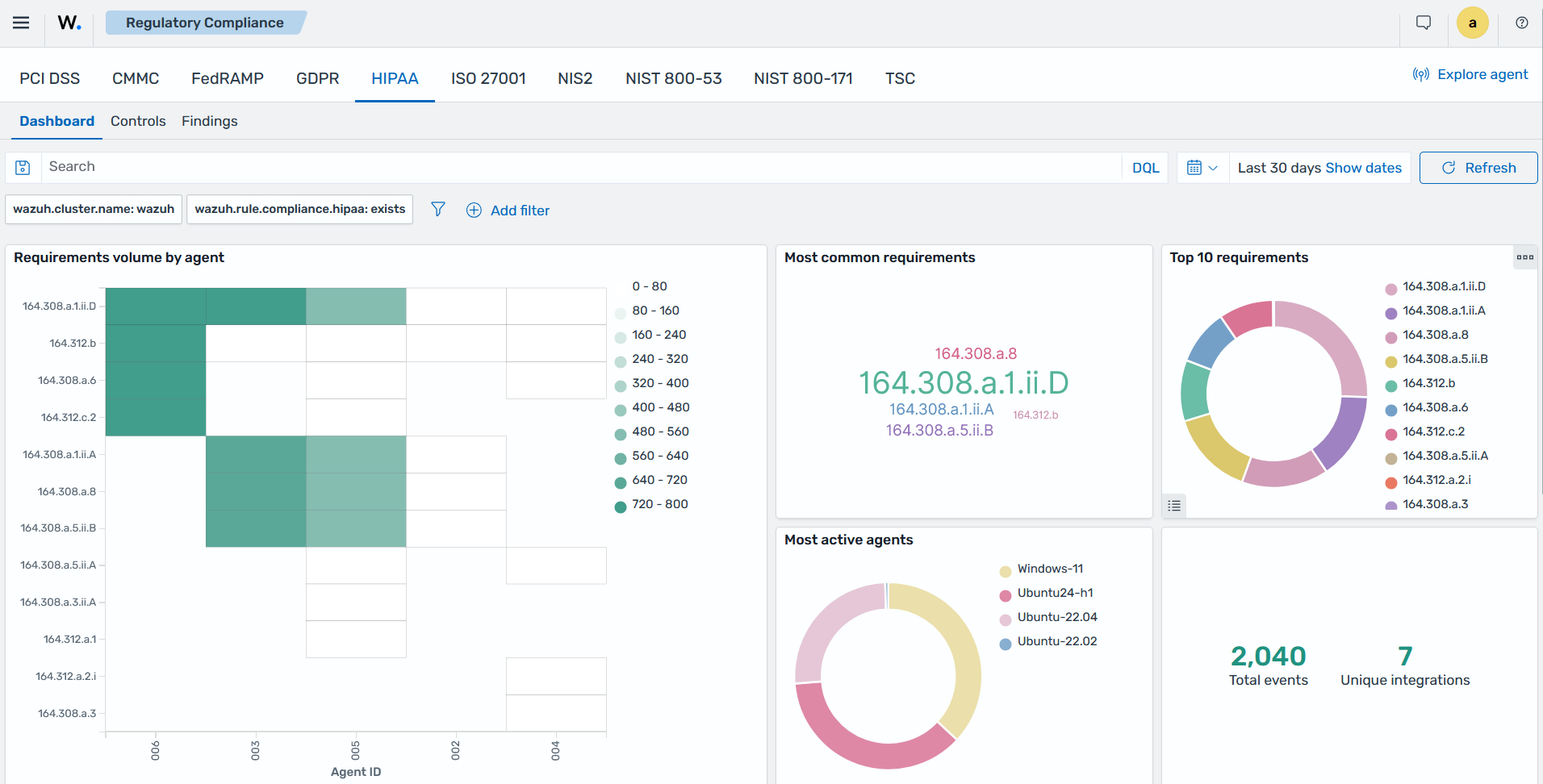Toggle 164.308.a.1.ii.D legend swatch

[1391, 289]
